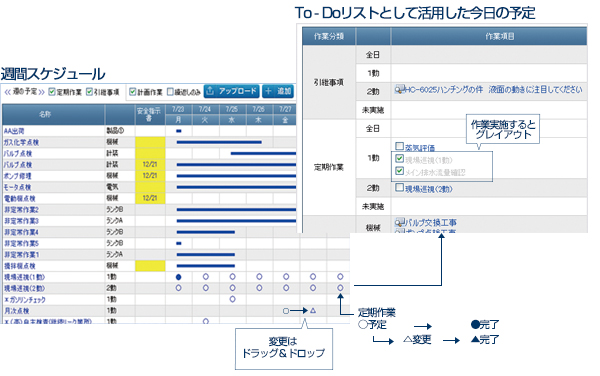Select ガソリンチェック planned circle on 7/25
The width and height of the screenshot is (600, 376).
(x=232, y=299)
